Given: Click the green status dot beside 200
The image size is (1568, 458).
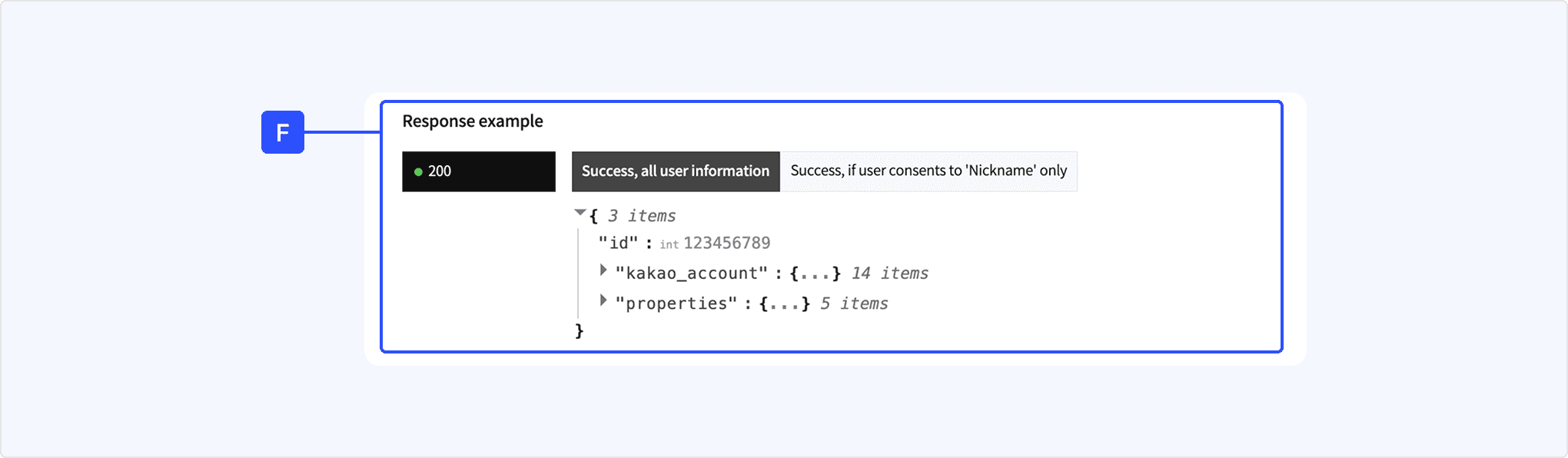Looking at the screenshot, I should (418, 172).
